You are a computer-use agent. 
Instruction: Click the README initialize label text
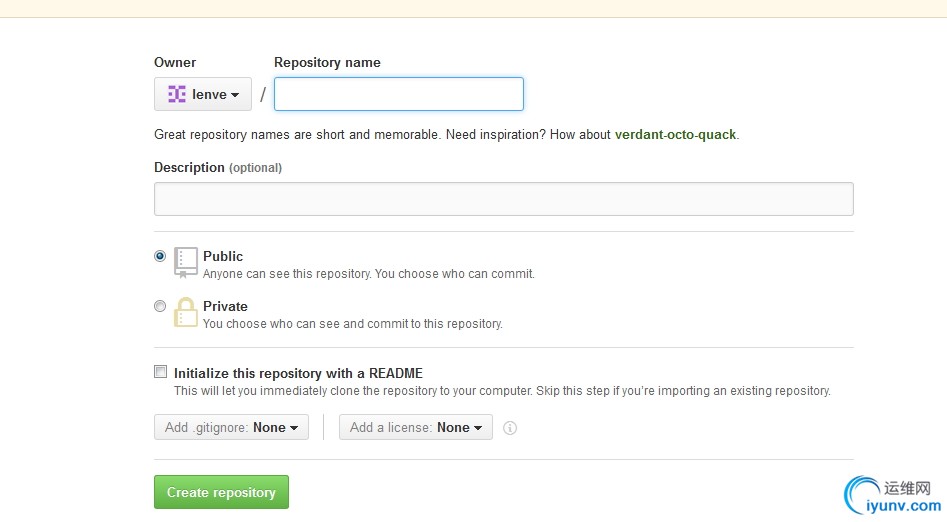coord(298,373)
